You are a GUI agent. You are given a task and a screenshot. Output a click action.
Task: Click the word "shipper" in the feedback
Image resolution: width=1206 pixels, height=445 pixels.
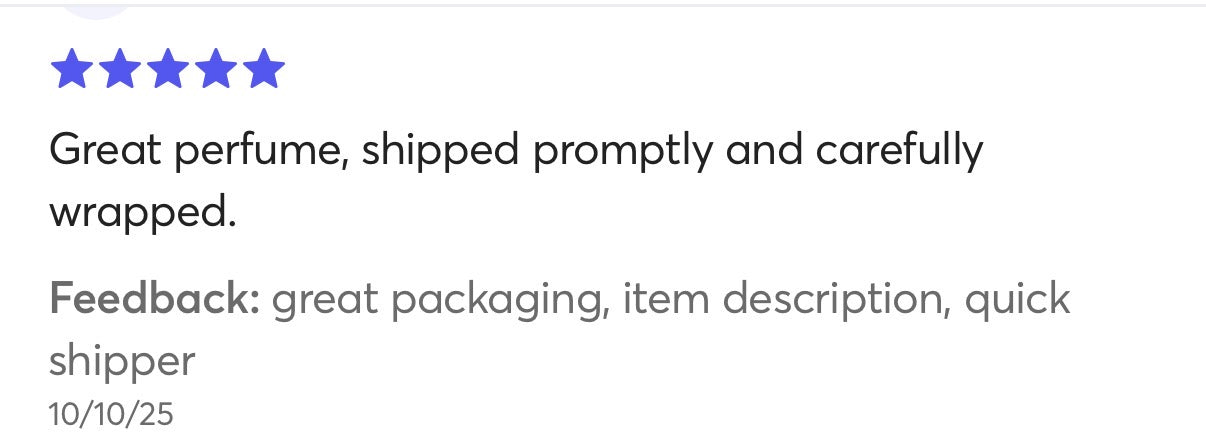122,361
